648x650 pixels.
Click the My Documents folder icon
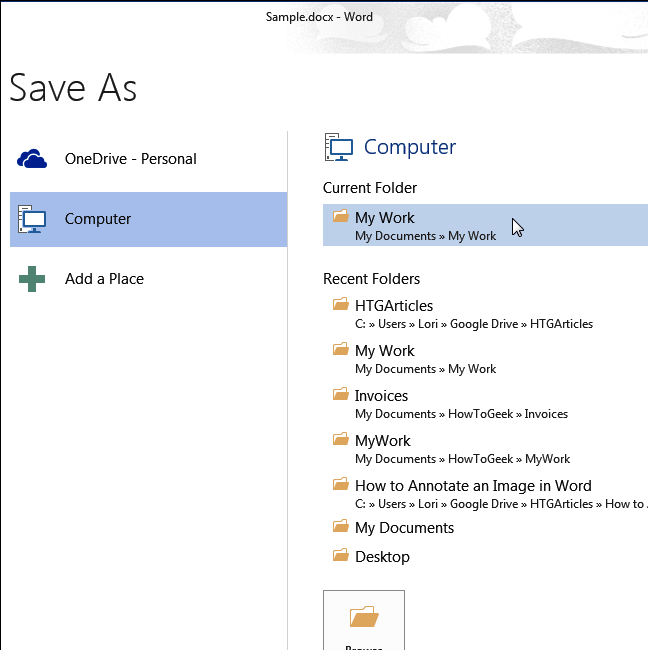coord(341,526)
